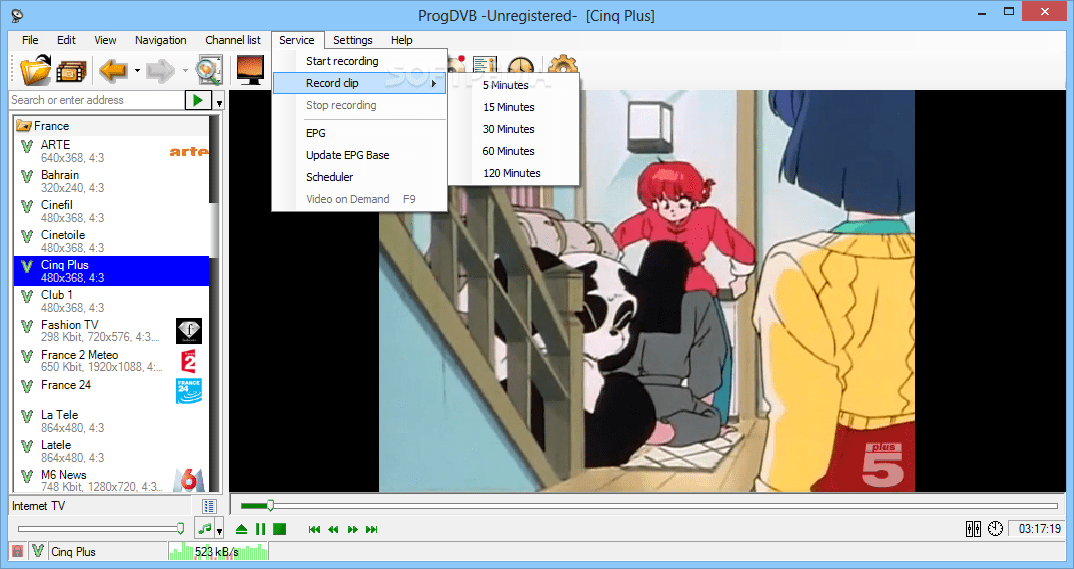Go back with the orange left arrow
Viewport: 1074px width, 569px height.
tap(113, 71)
